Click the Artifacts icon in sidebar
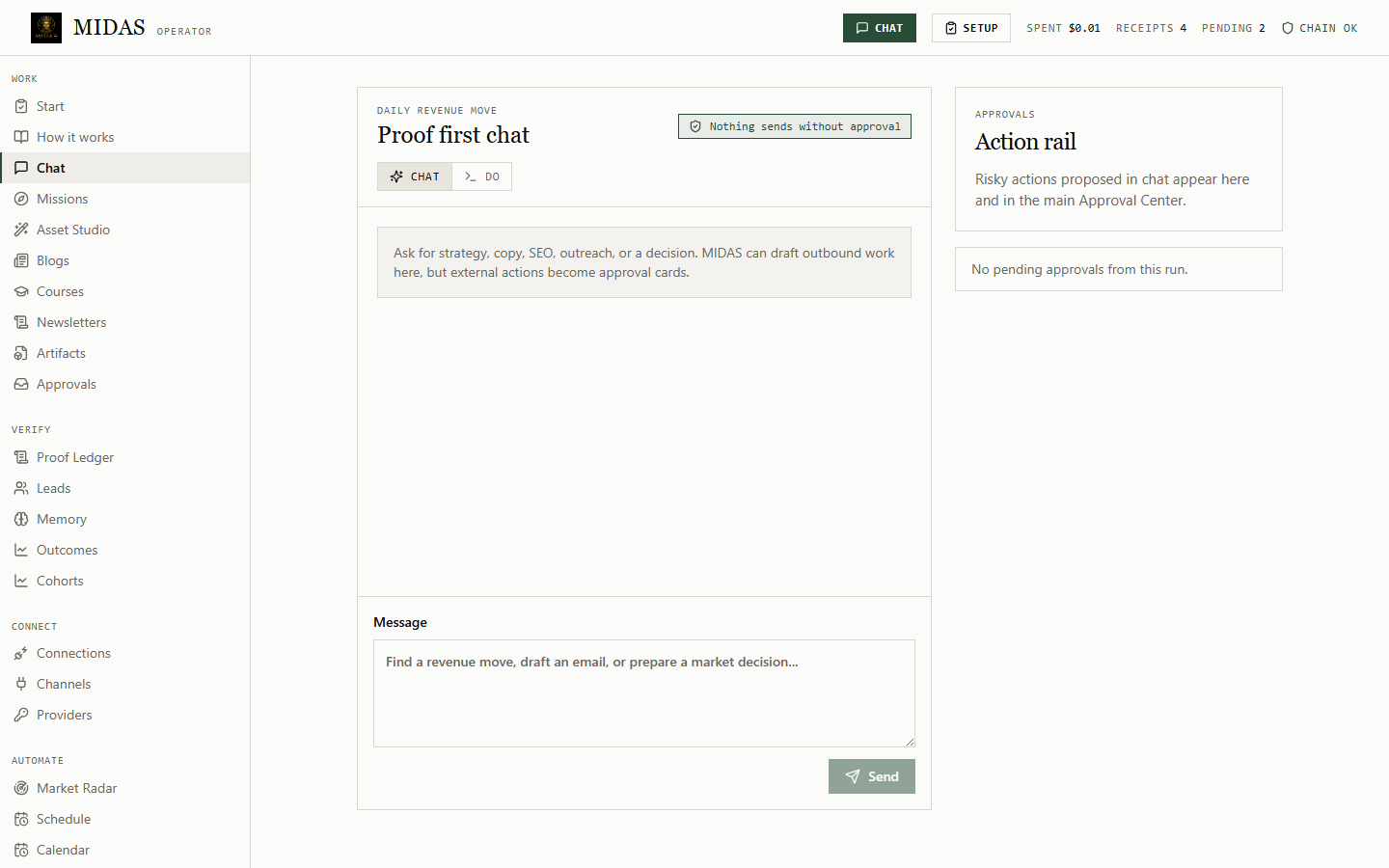 [21, 353]
